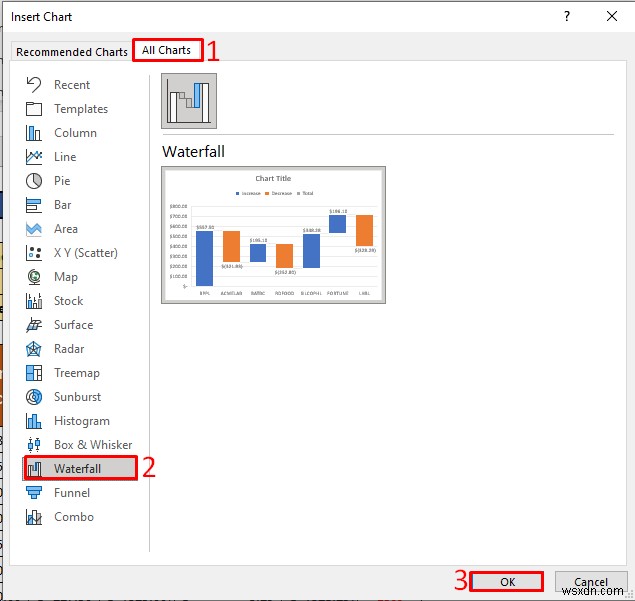Image resolution: width=635 pixels, height=601 pixels.
Task: Choose the Radar chart type label
Action: [x=69, y=349]
